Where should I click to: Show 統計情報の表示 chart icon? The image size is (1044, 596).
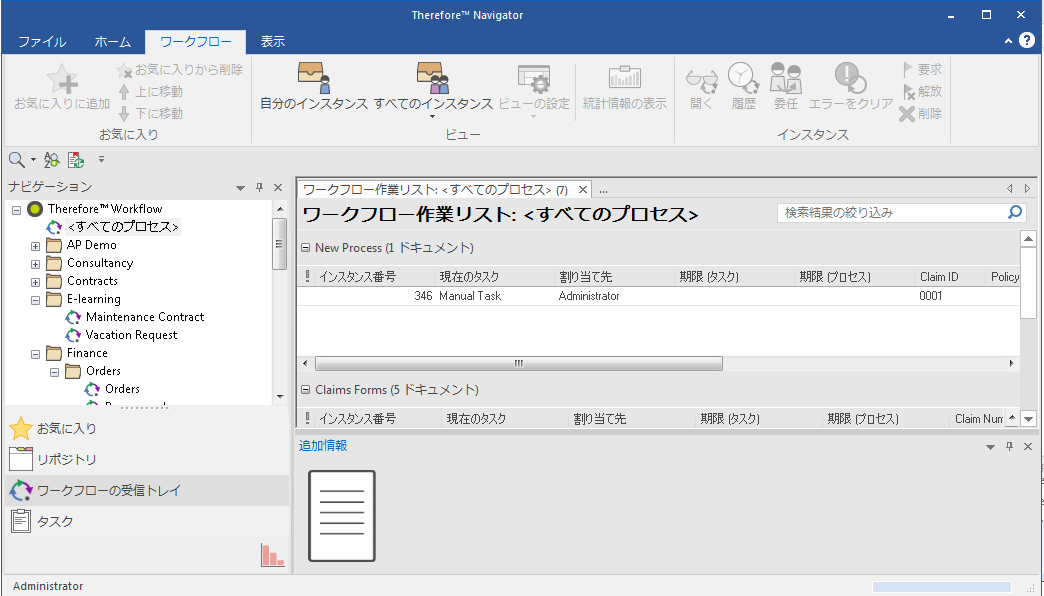(x=625, y=79)
